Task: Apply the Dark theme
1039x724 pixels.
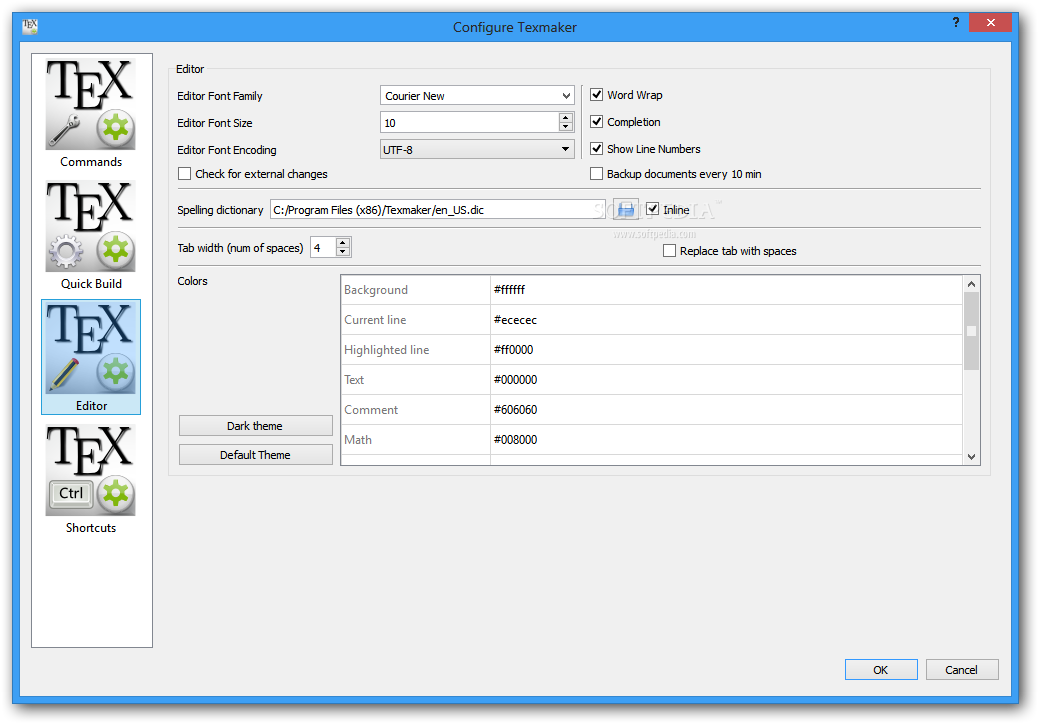Action: coord(255,426)
